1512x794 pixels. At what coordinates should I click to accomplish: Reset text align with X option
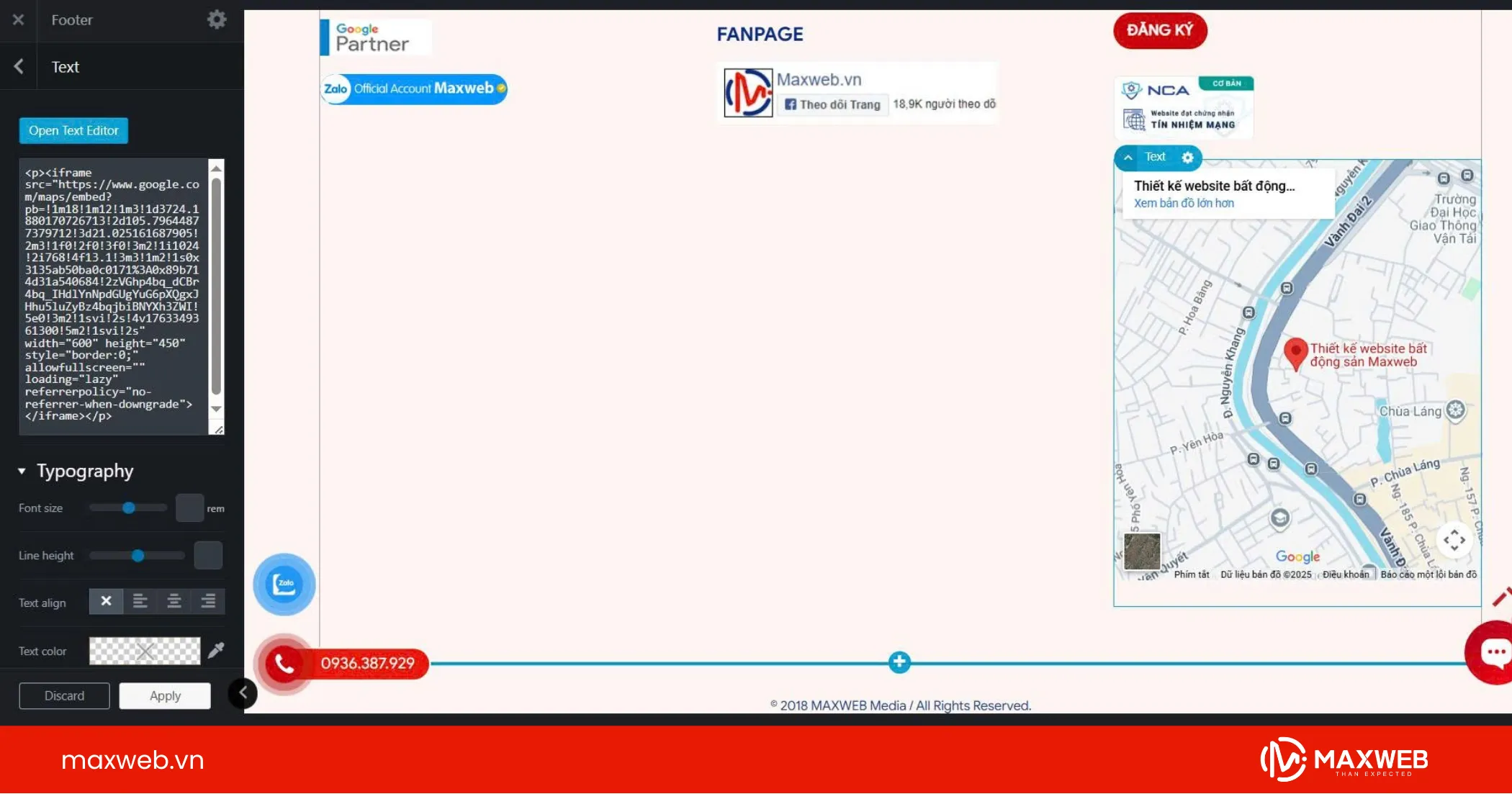click(x=106, y=601)
